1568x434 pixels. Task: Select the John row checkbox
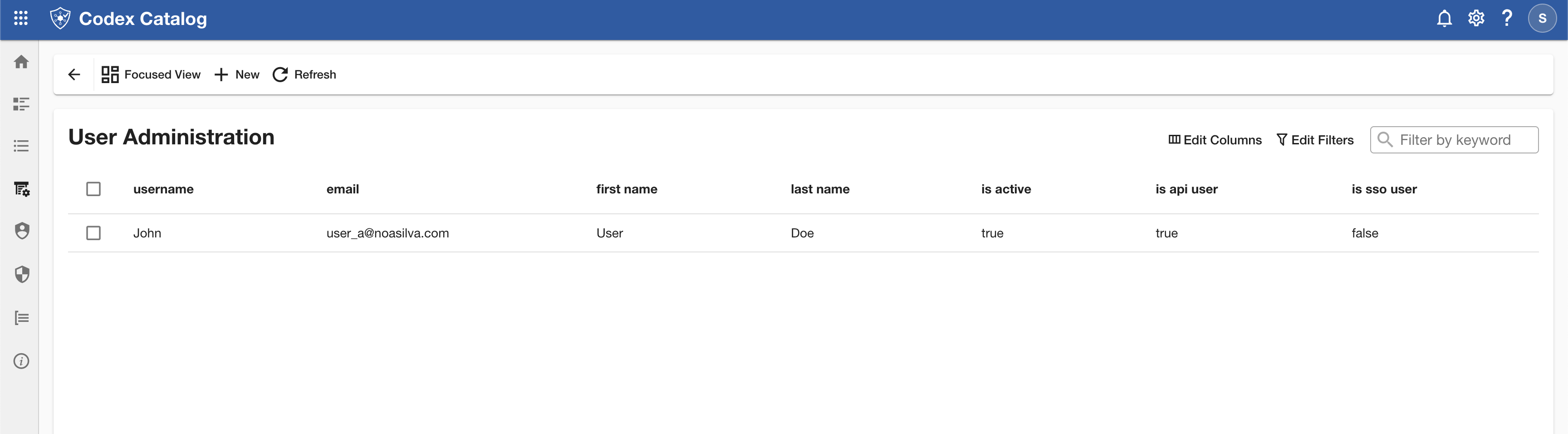pyautogui.click(x=93, y=233)
